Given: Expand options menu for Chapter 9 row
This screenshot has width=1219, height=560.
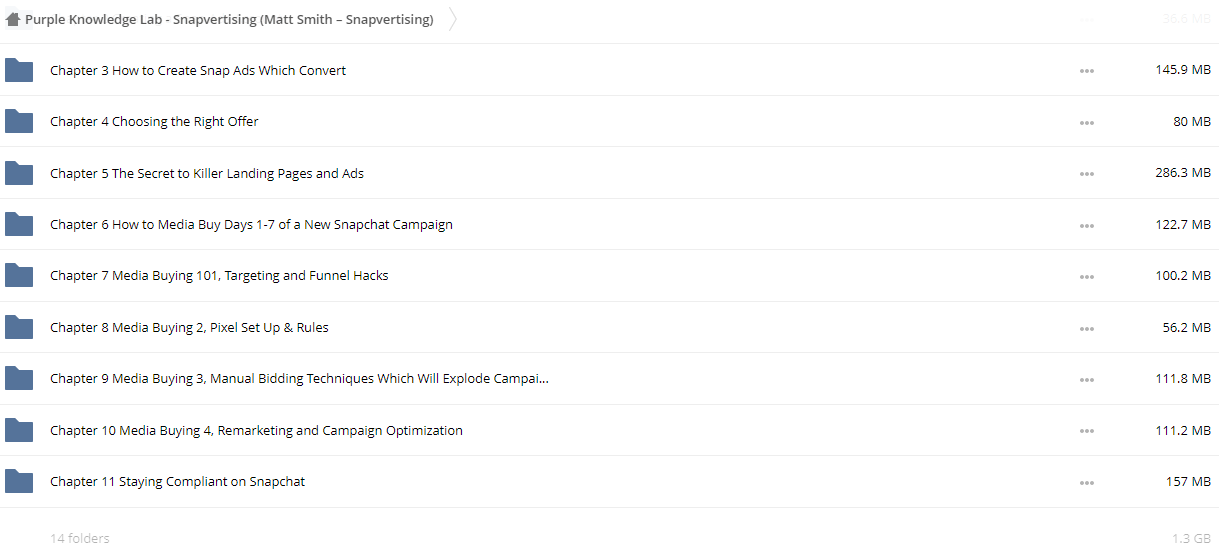Looking at the screenshot, I should coord(1087,380).
